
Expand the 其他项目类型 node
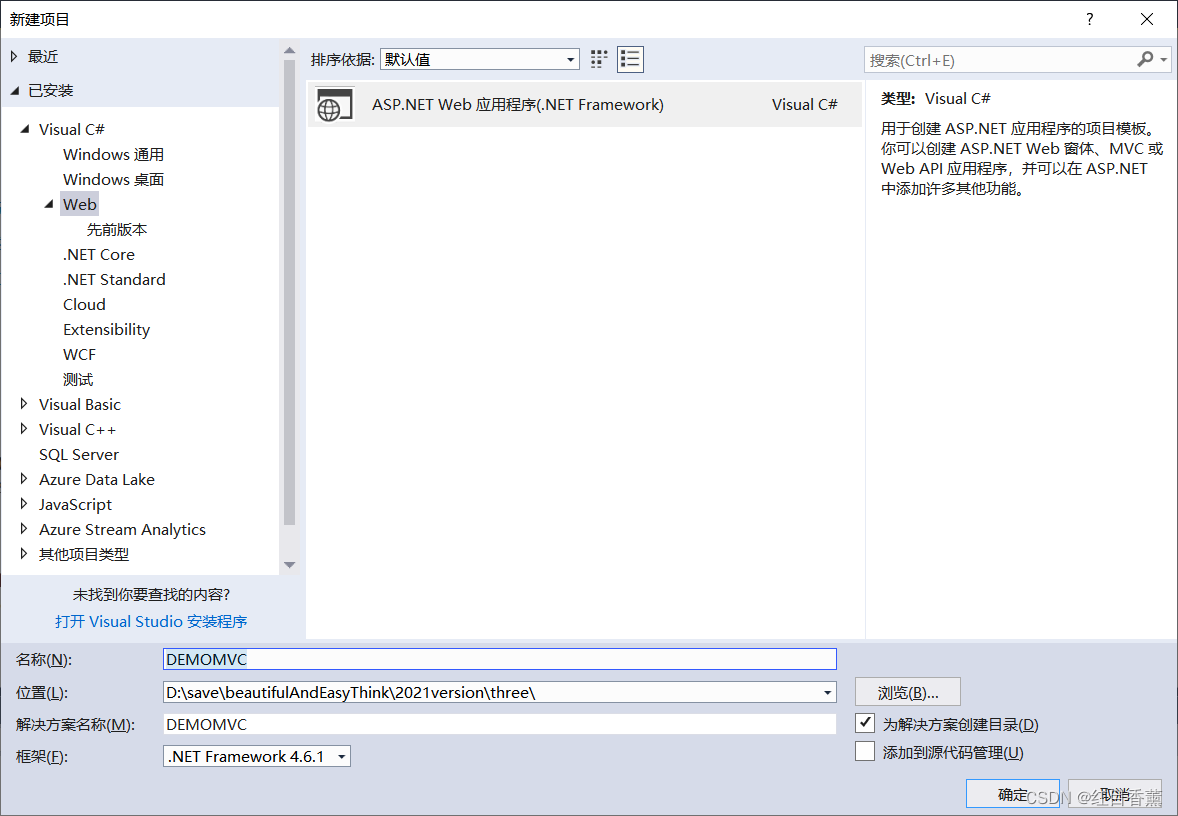(24, 555)
